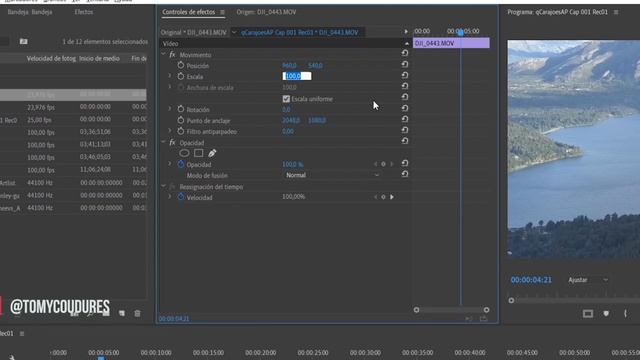Click the effect controls zoom scrollbar
This screenshot has width=640, height=360.
[451, 310]
